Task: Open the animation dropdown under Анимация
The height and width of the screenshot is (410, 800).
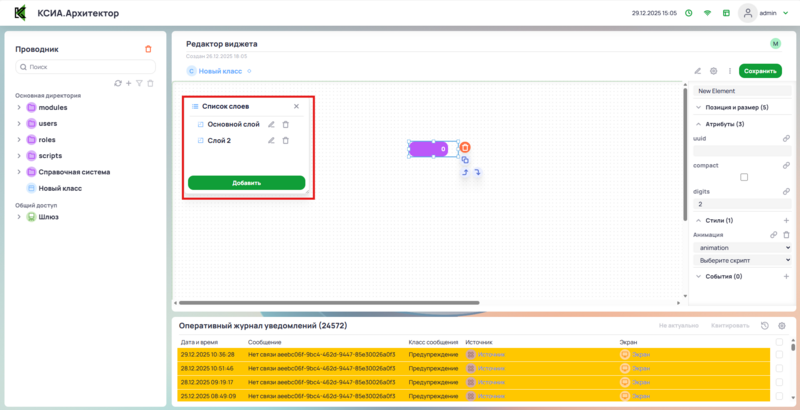Action: pos(741,247)
